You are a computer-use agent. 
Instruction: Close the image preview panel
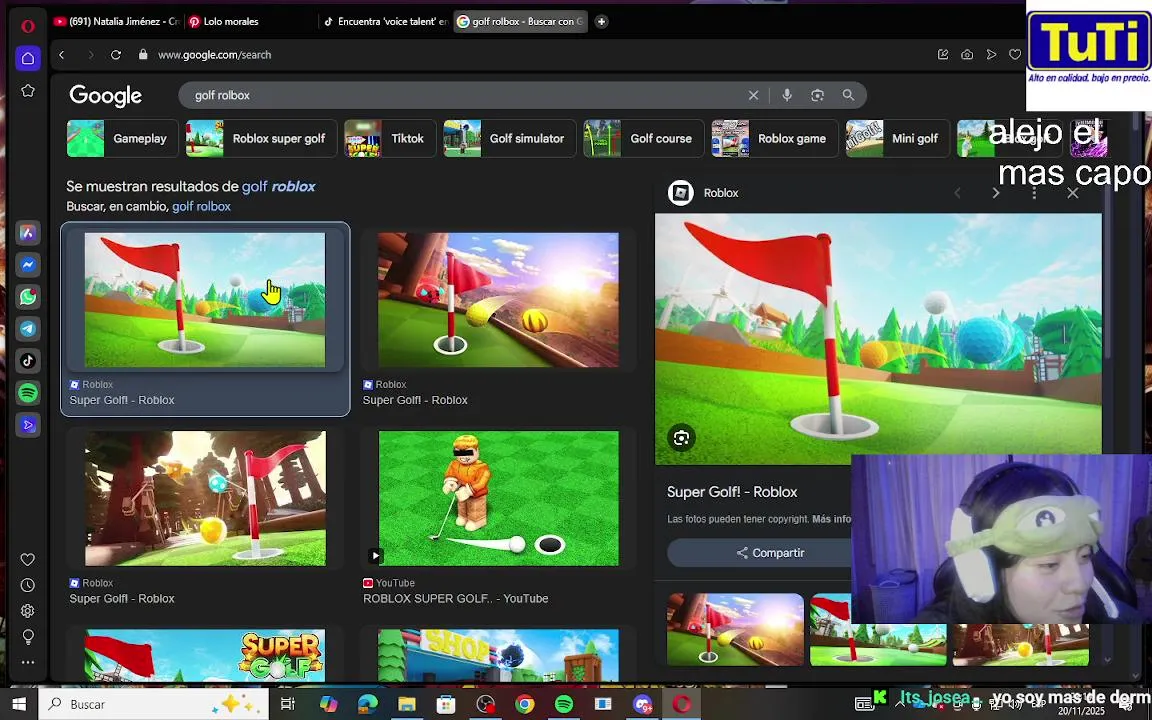tap(1073, 192)
